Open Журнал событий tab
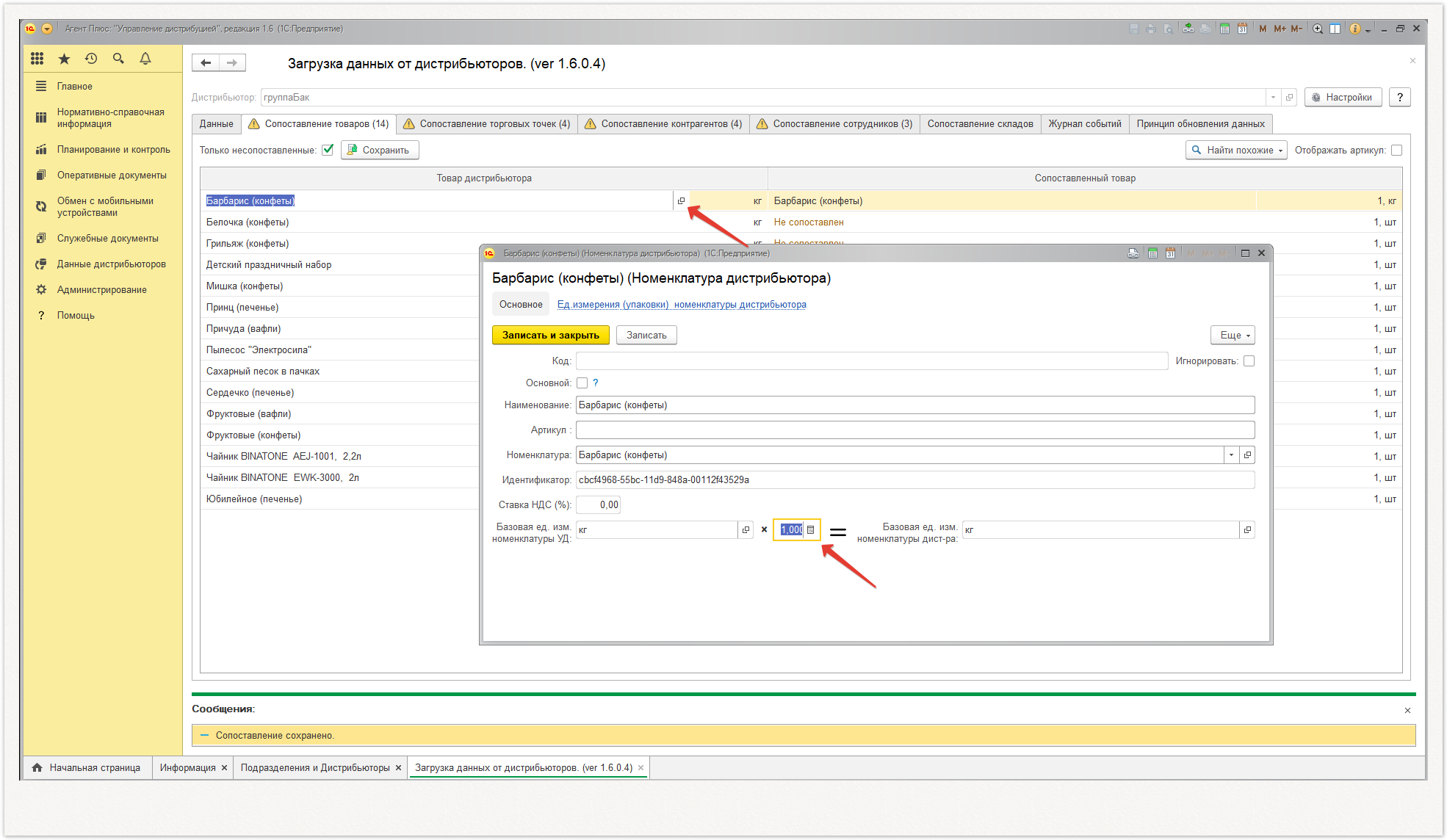Image resolution: width=1447 pixels, height=840 pixels. tap(1084, 123)
